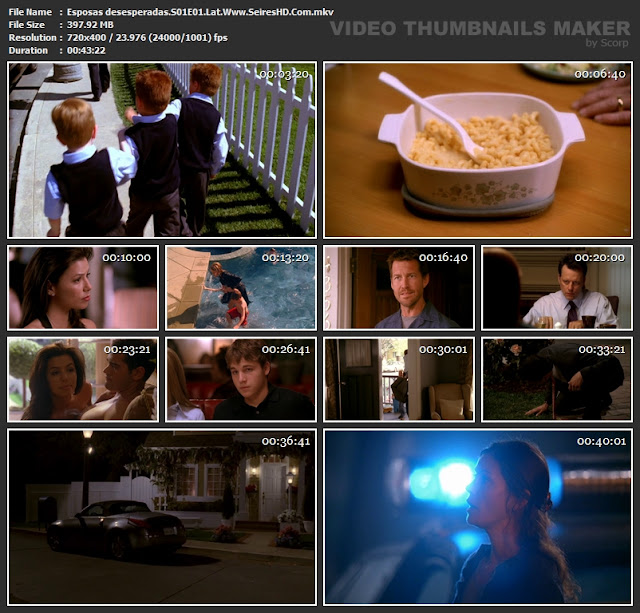This screenshot has height=613, width=640.
Task: Click the 'Resolution' label
Action: tap(33, 38)
